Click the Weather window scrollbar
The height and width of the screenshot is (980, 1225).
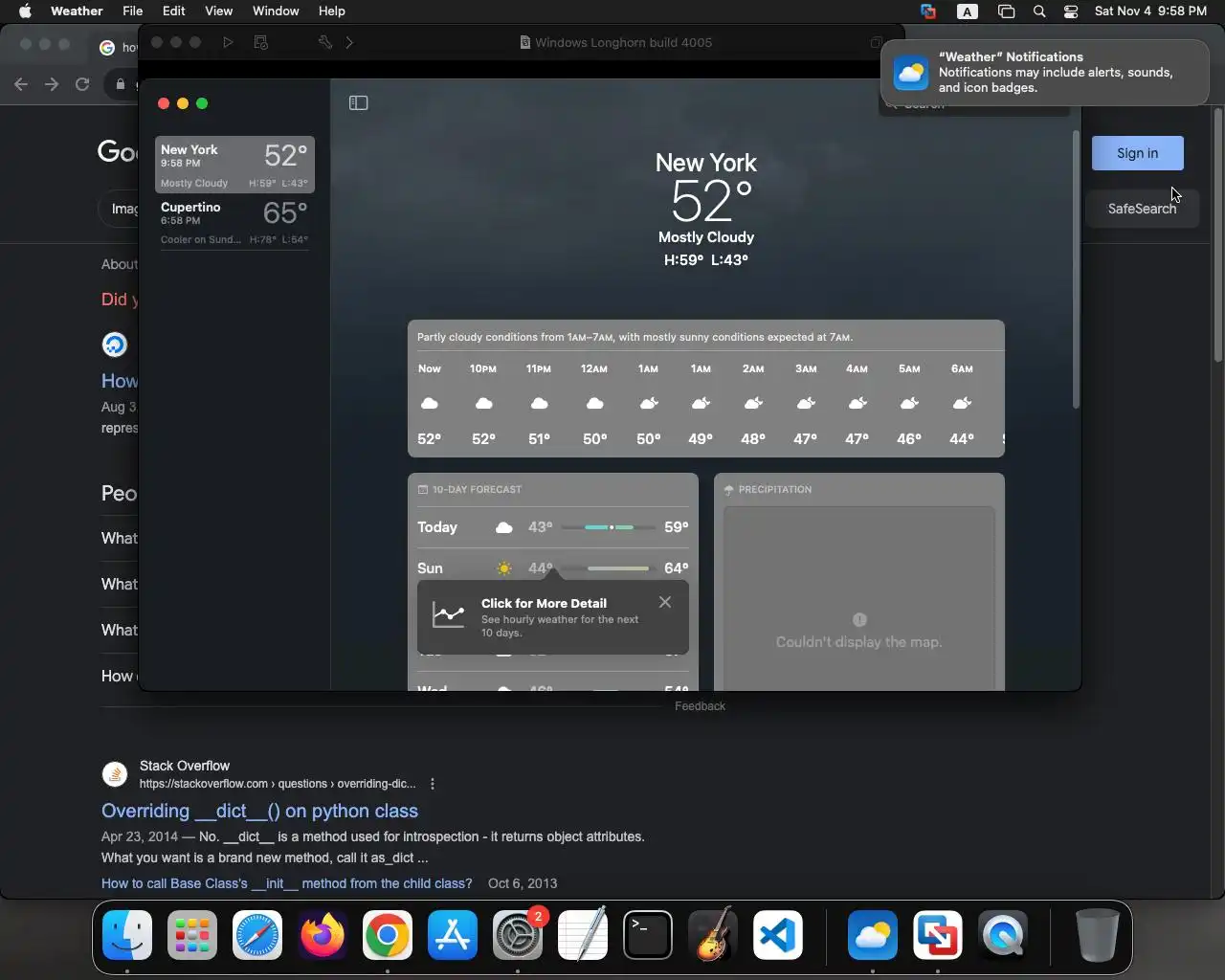pos(1076,268)
